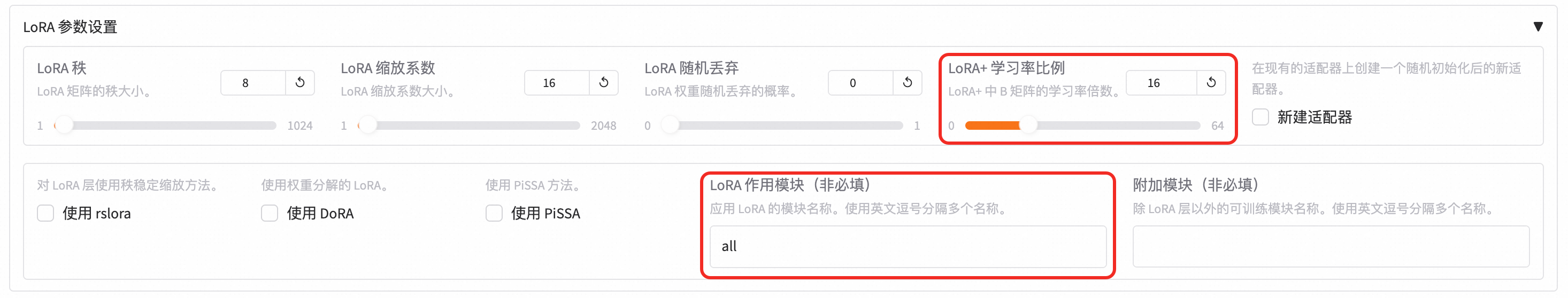
Task: Enable the 使用 rslora checkbox
Action: [45, 213]
